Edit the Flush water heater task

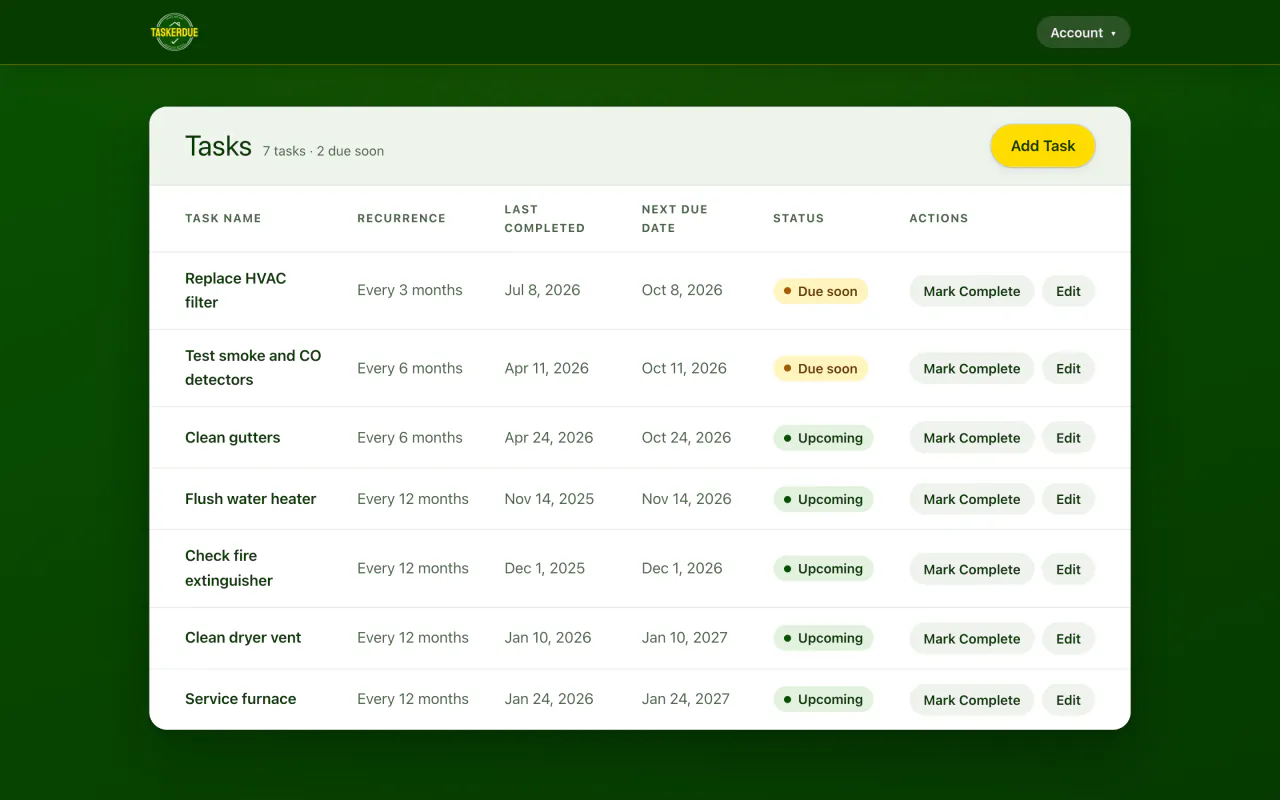click(1068, 499)
